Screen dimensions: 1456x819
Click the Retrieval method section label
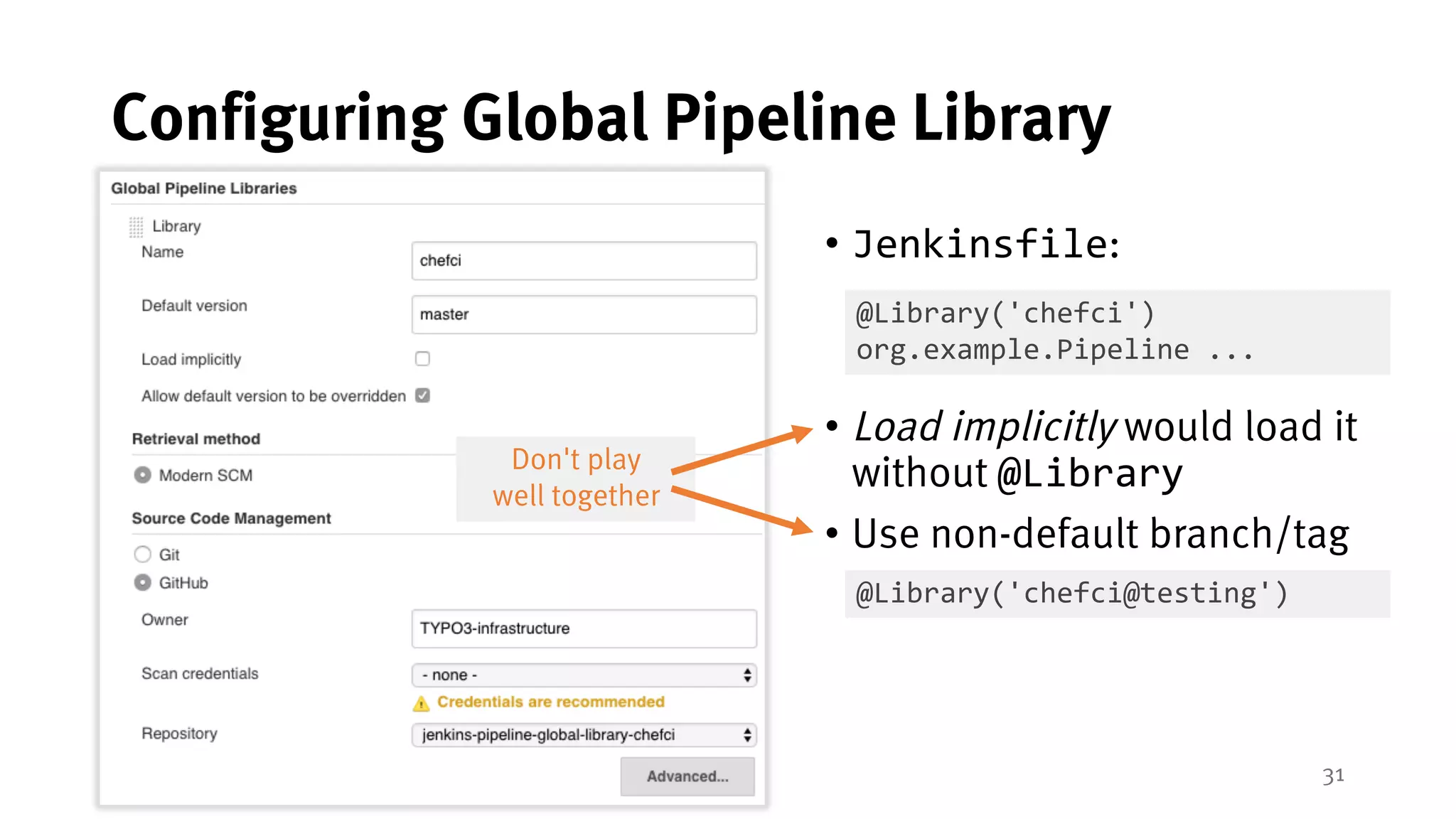(x=196, y=439)
